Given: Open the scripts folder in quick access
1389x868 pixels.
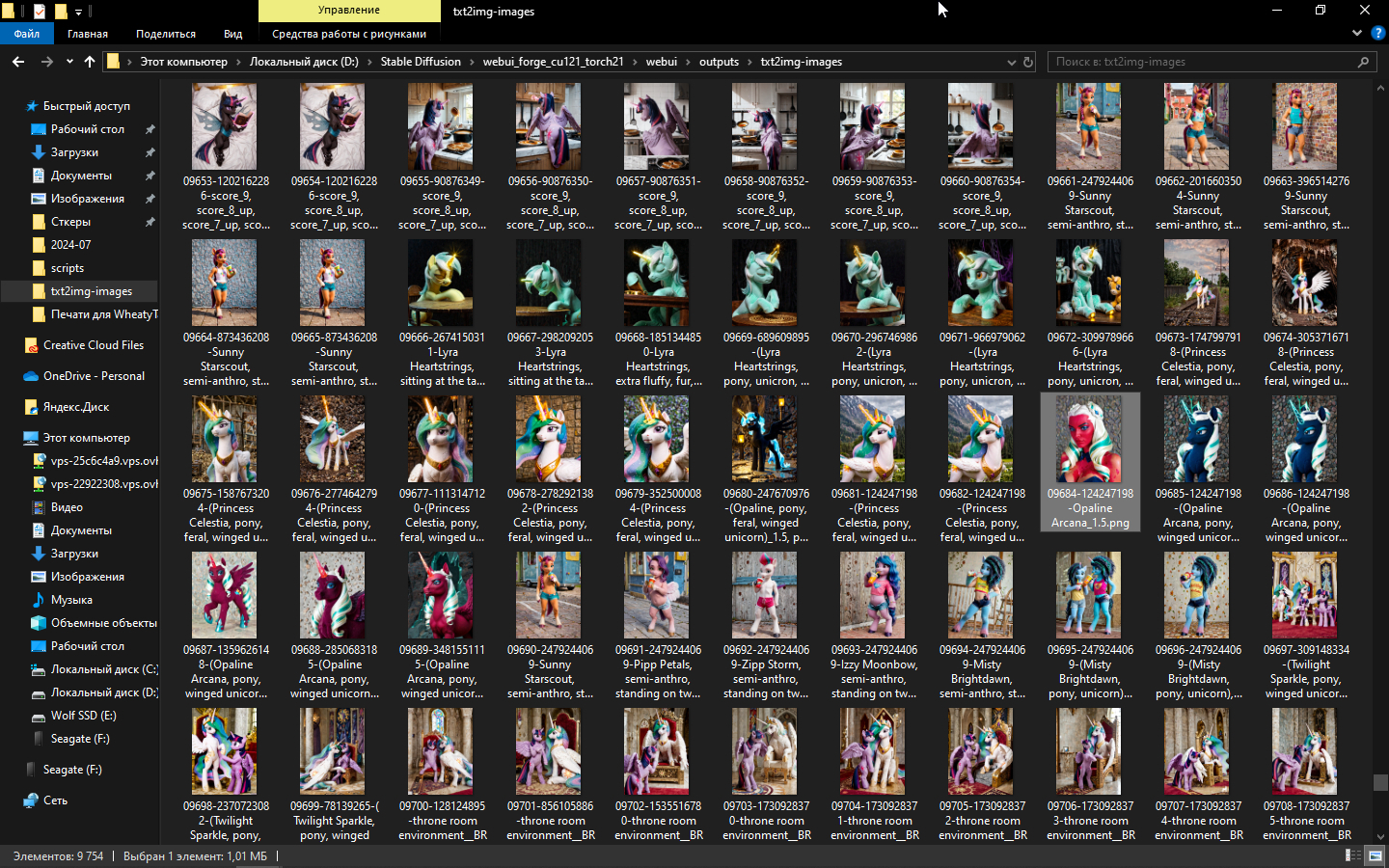Looking at the screenshot, I should tap(67, 268).
